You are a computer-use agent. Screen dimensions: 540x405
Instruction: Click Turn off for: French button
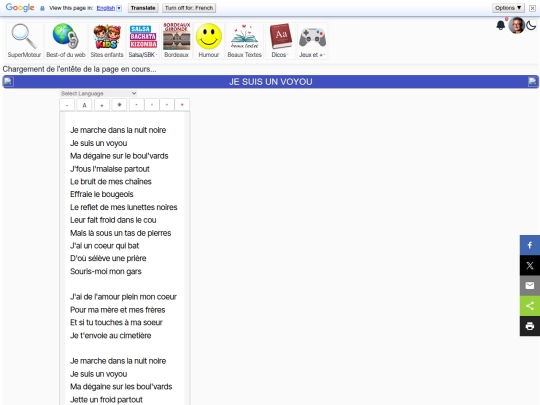point(189,8)
